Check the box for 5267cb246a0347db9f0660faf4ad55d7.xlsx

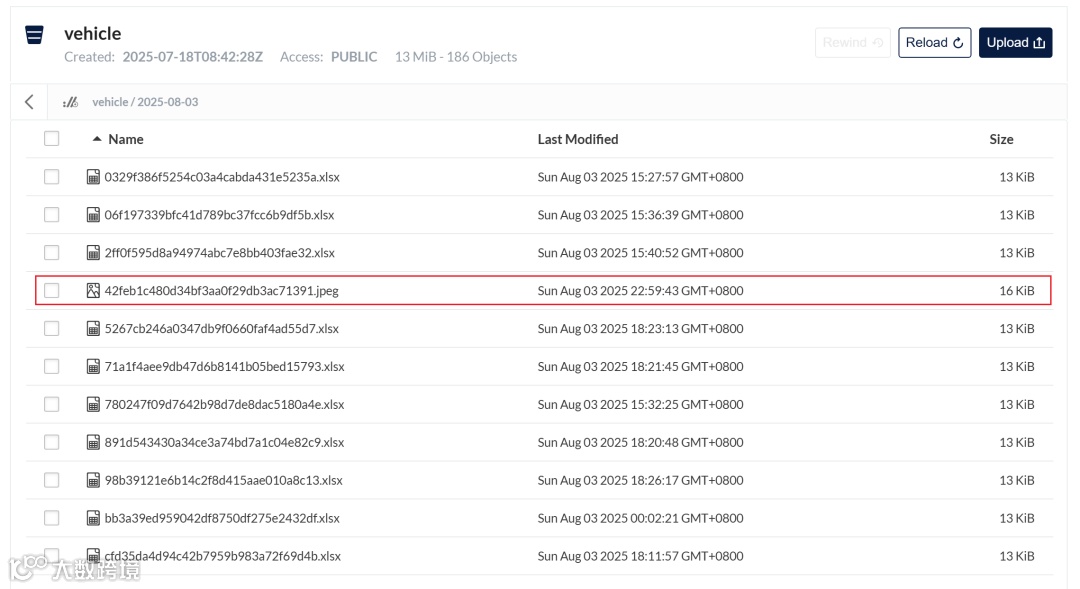click(x=52, y=329)
